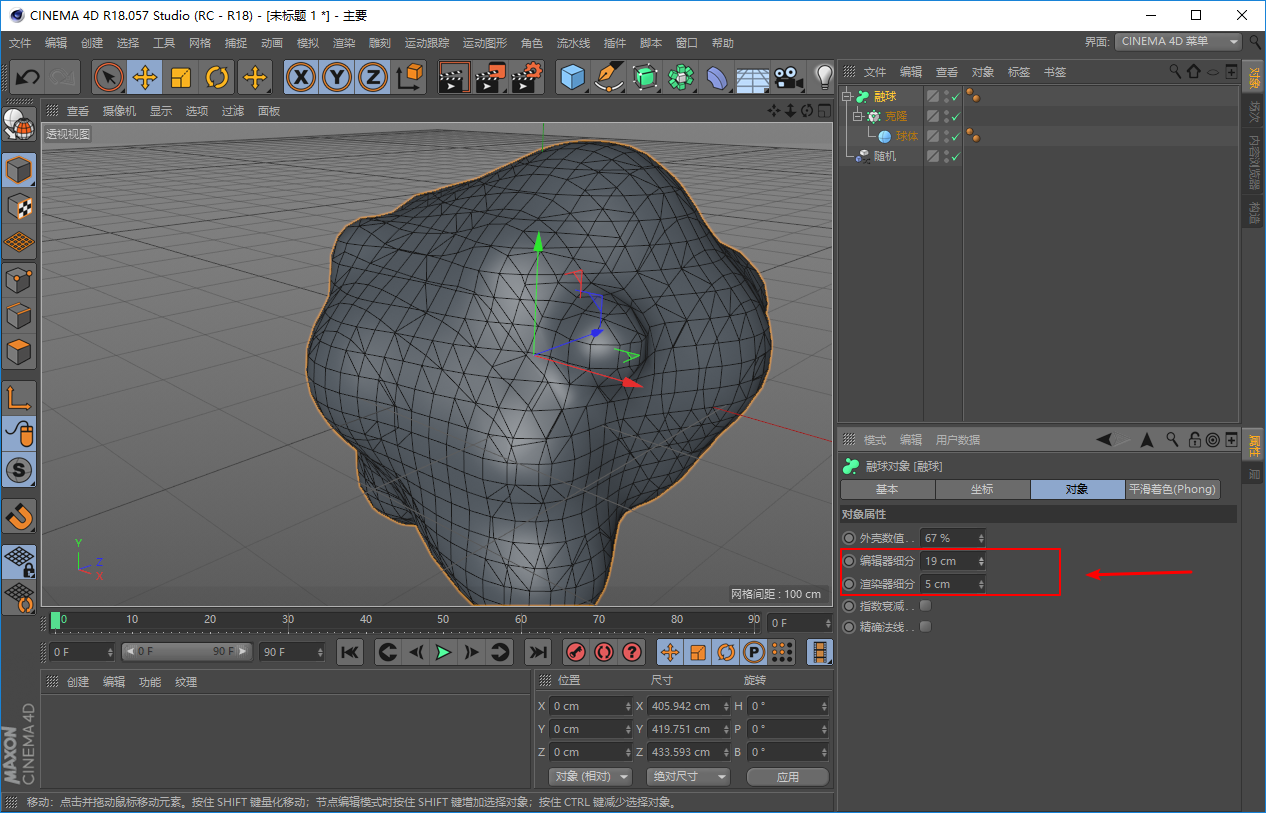Click the 应用 button

click(x=788, y=776)
